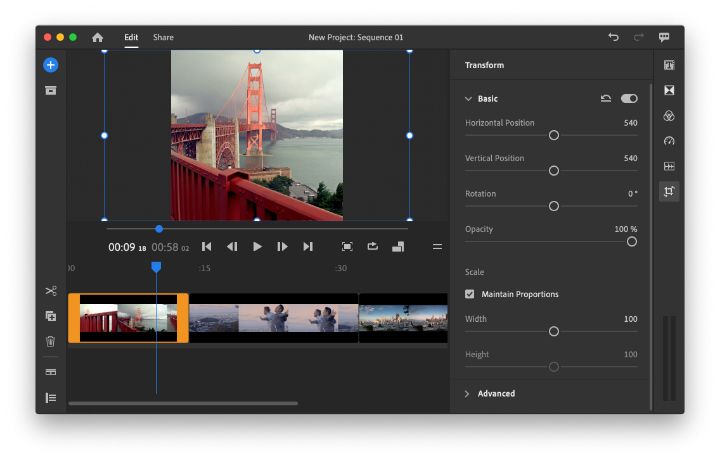
Task: Collapse the Basic section
Action: point(468,99)
